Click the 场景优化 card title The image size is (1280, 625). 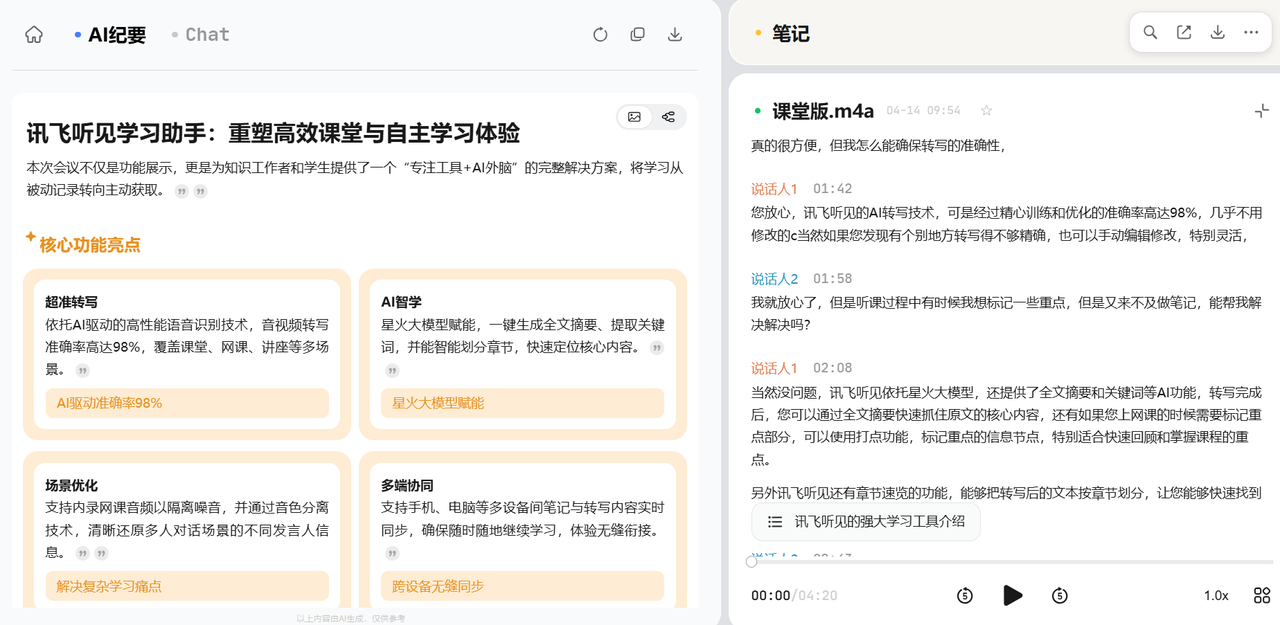point(71,485)
